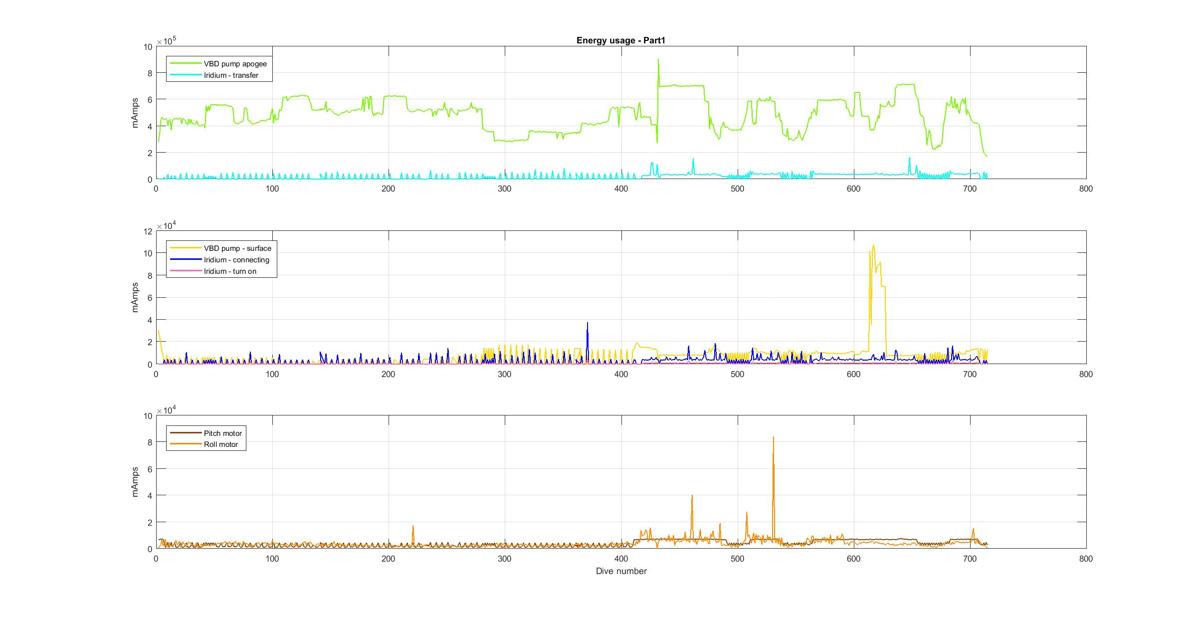Select the "Pitch motor" legend entry
Viewport: 1200px width, 617px height.
coord(224,433)
